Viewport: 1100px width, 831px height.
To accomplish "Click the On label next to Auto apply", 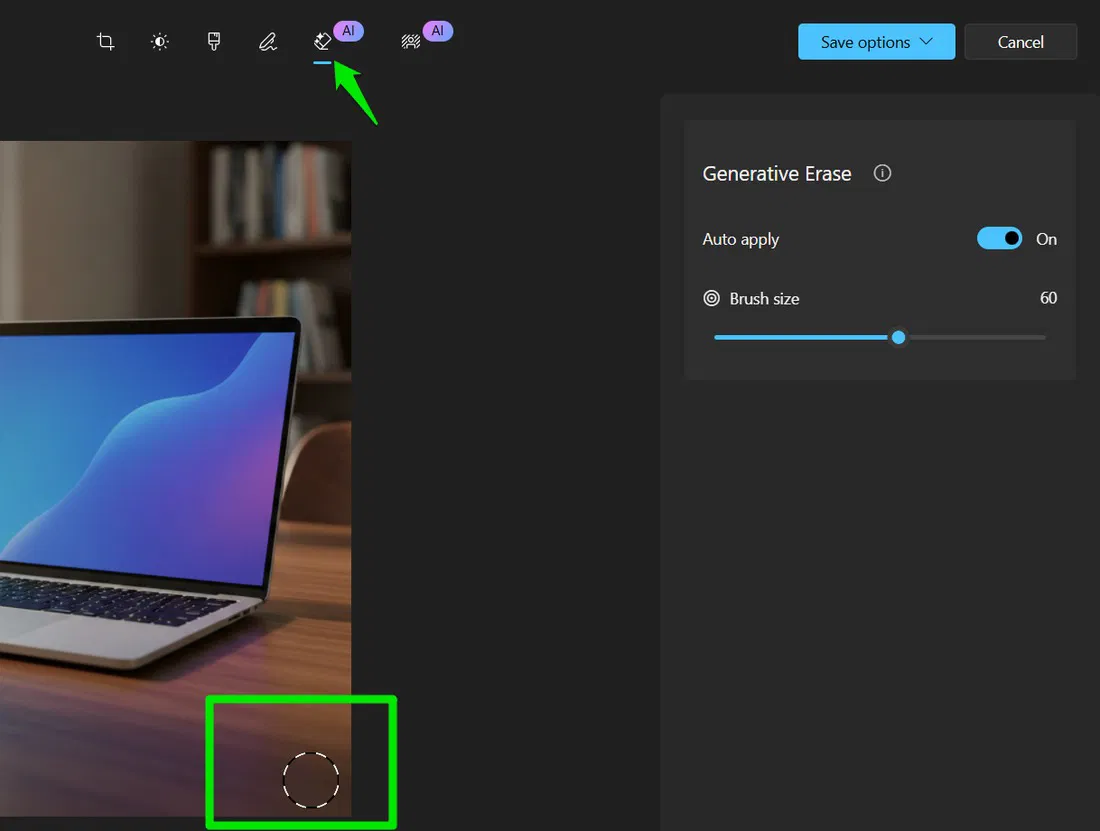I will point(1046,238).
